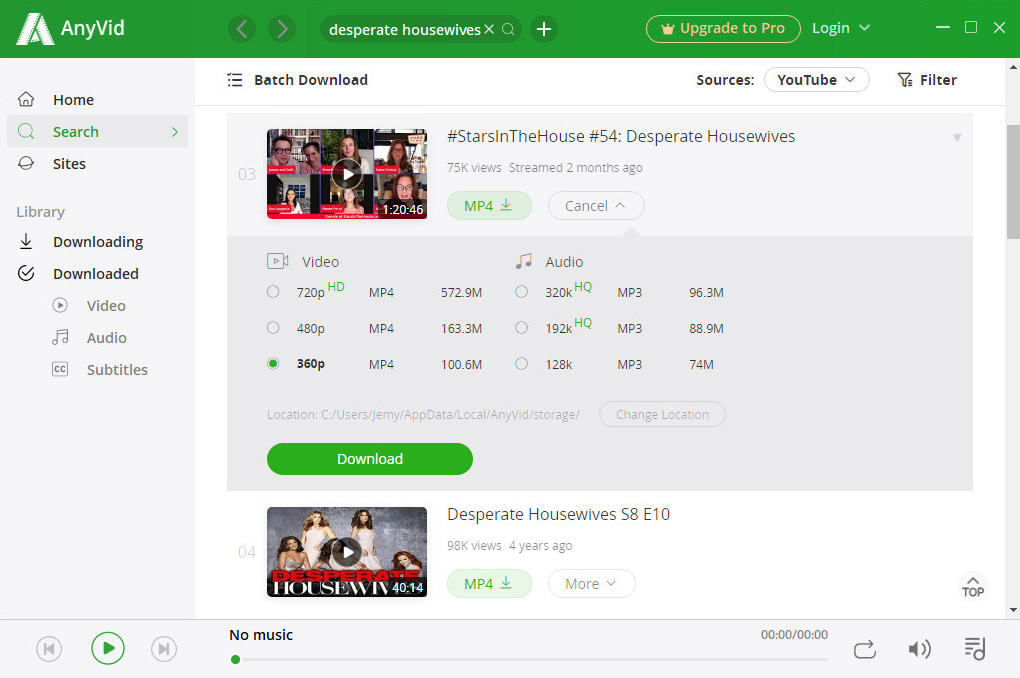Jump to top with the TOP button

973,587
